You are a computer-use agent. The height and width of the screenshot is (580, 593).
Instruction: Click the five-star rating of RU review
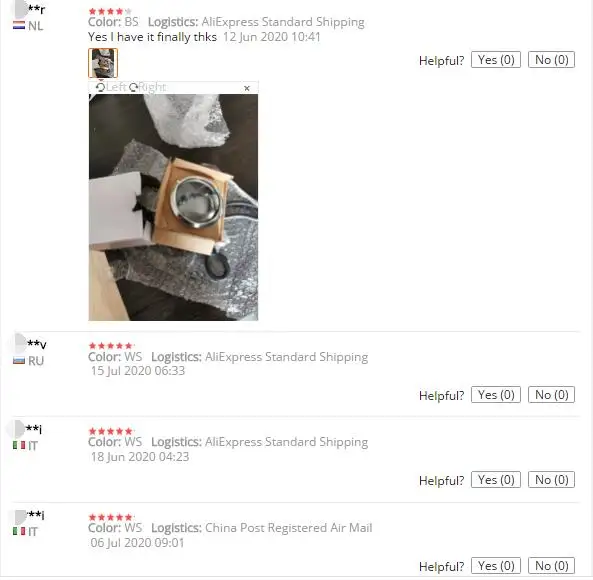(x=110, y=346)
